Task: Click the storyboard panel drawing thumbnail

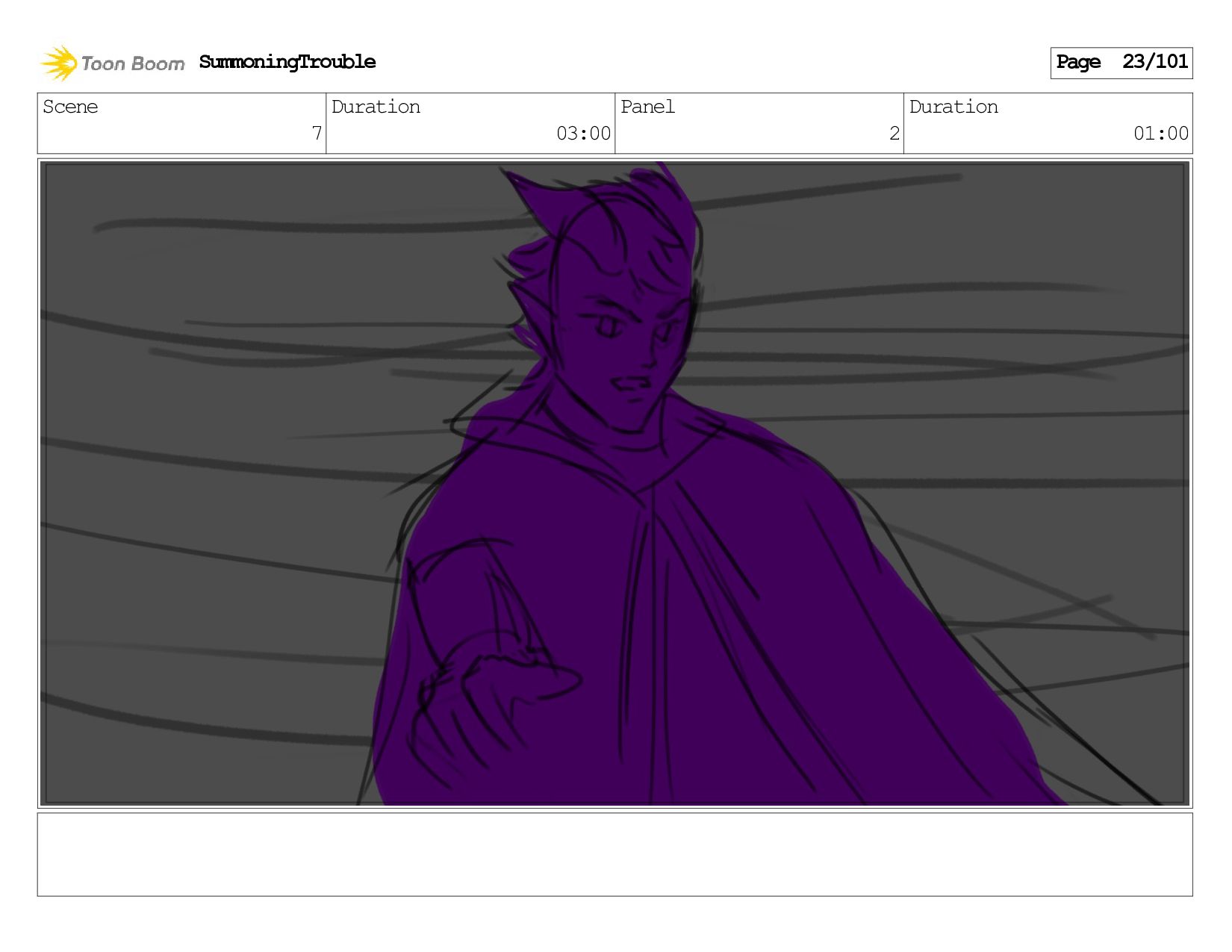Action: [x=615, y=483]
